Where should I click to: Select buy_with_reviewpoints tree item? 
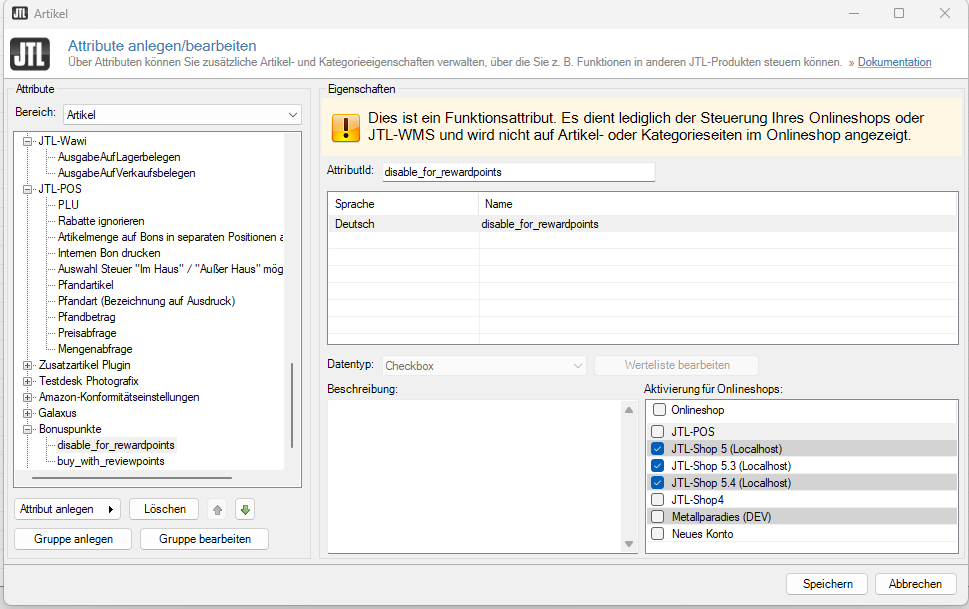111,461
